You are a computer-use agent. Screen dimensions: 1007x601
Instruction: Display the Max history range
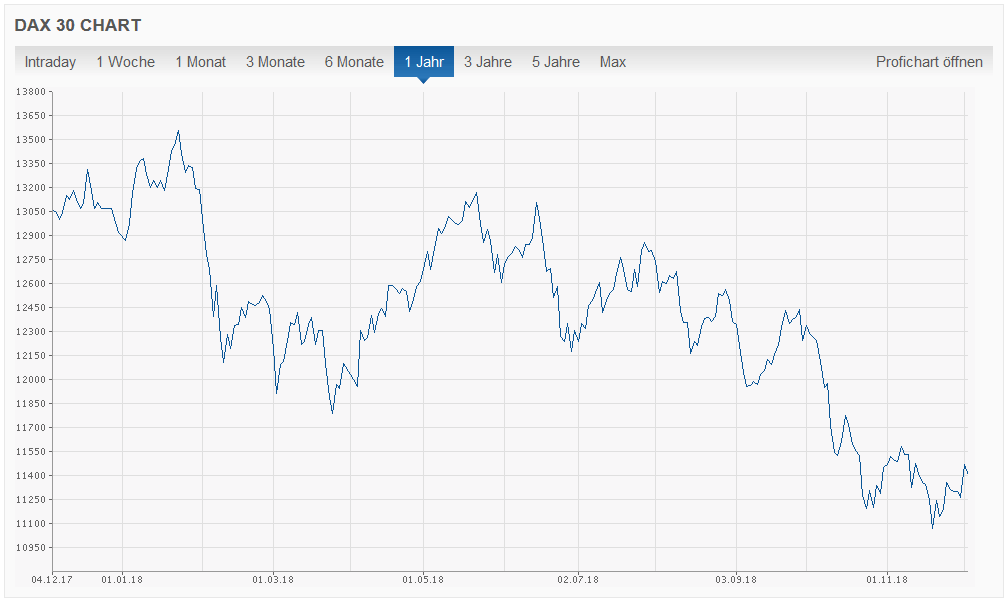click(613, 62)
